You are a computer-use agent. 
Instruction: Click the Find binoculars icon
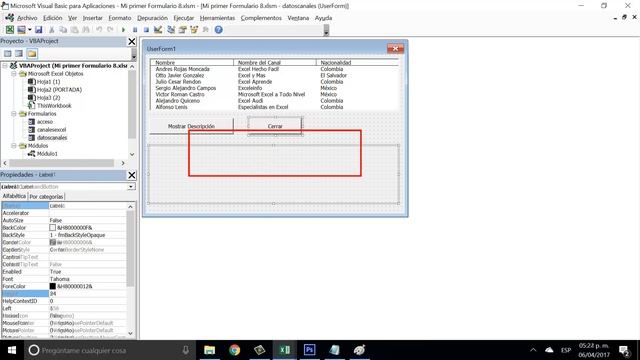86,29
